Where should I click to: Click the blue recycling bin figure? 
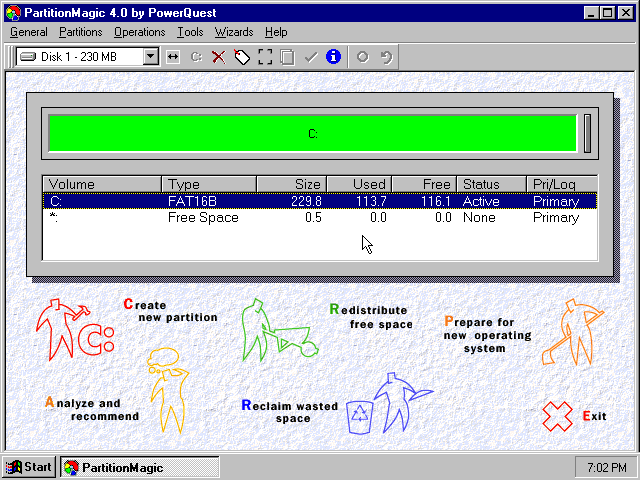tap(389, 403)
